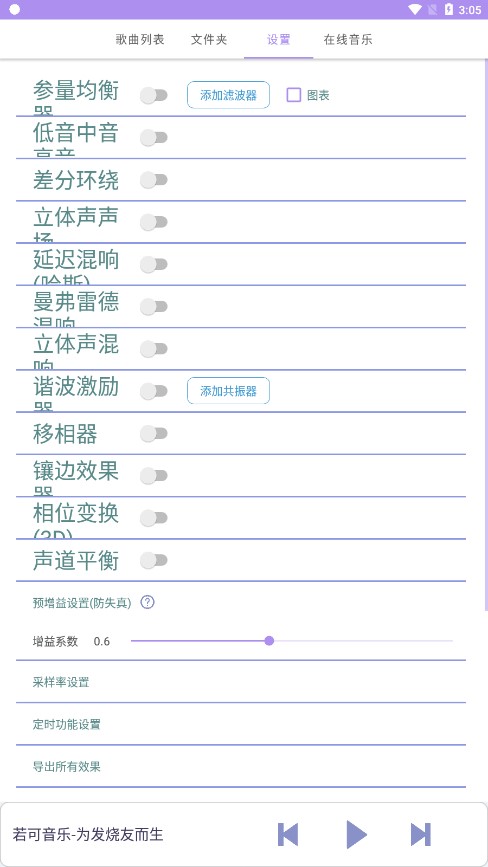The height and width of the screenshot is (867, 488).
Task: Enable the 参量均衡器 toggle
Action: click(154, 95)
